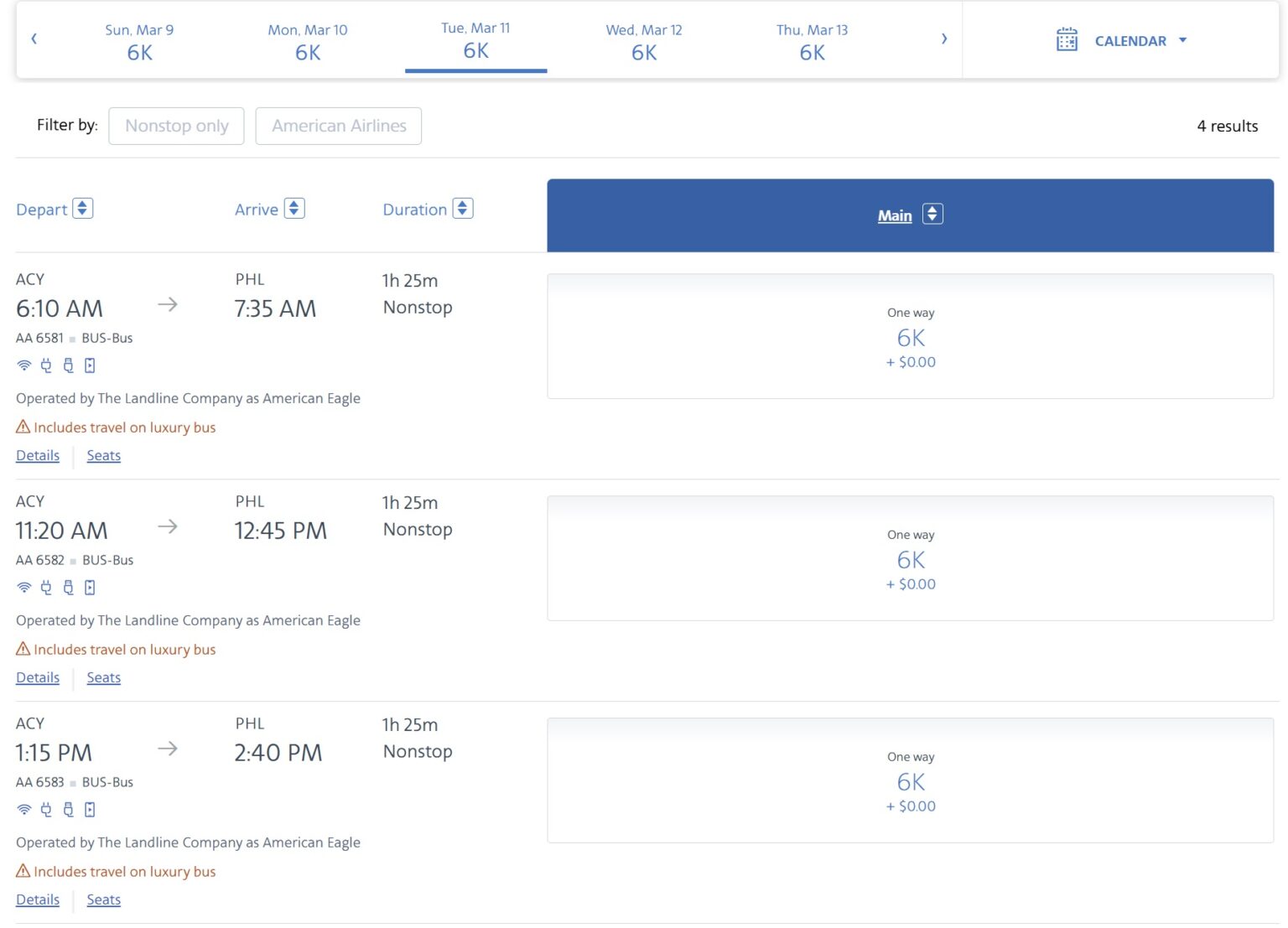Switch to the Wed, Mar 12 date tab

(x=643, y=39)
